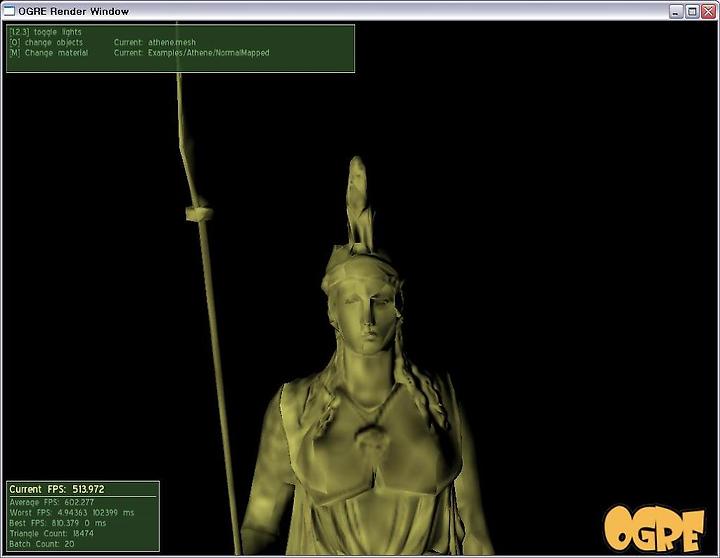Click the 'OGRE Render Window' title text
The height and width of the screenshot is (558, 720).
pos(73,11)
